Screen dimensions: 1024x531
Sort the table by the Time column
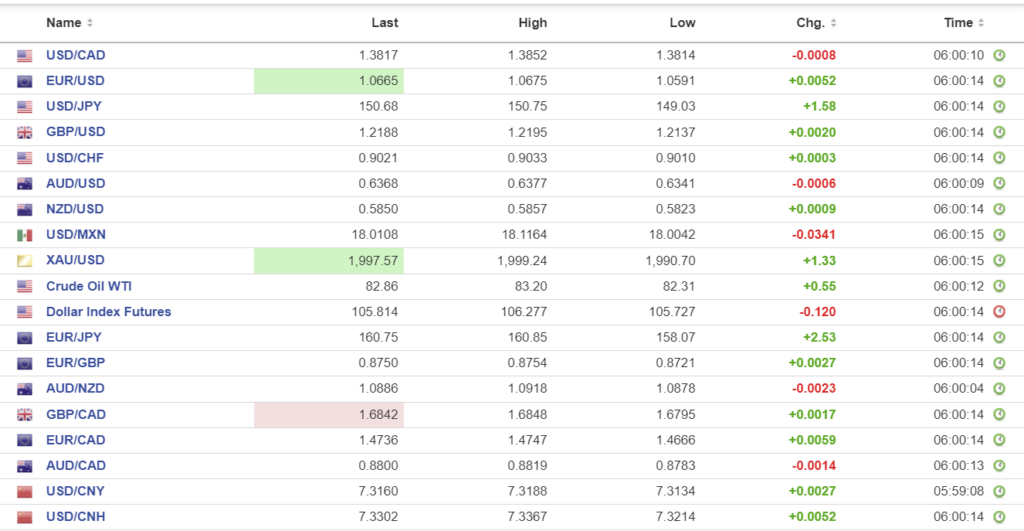click(x=964, y=23)
